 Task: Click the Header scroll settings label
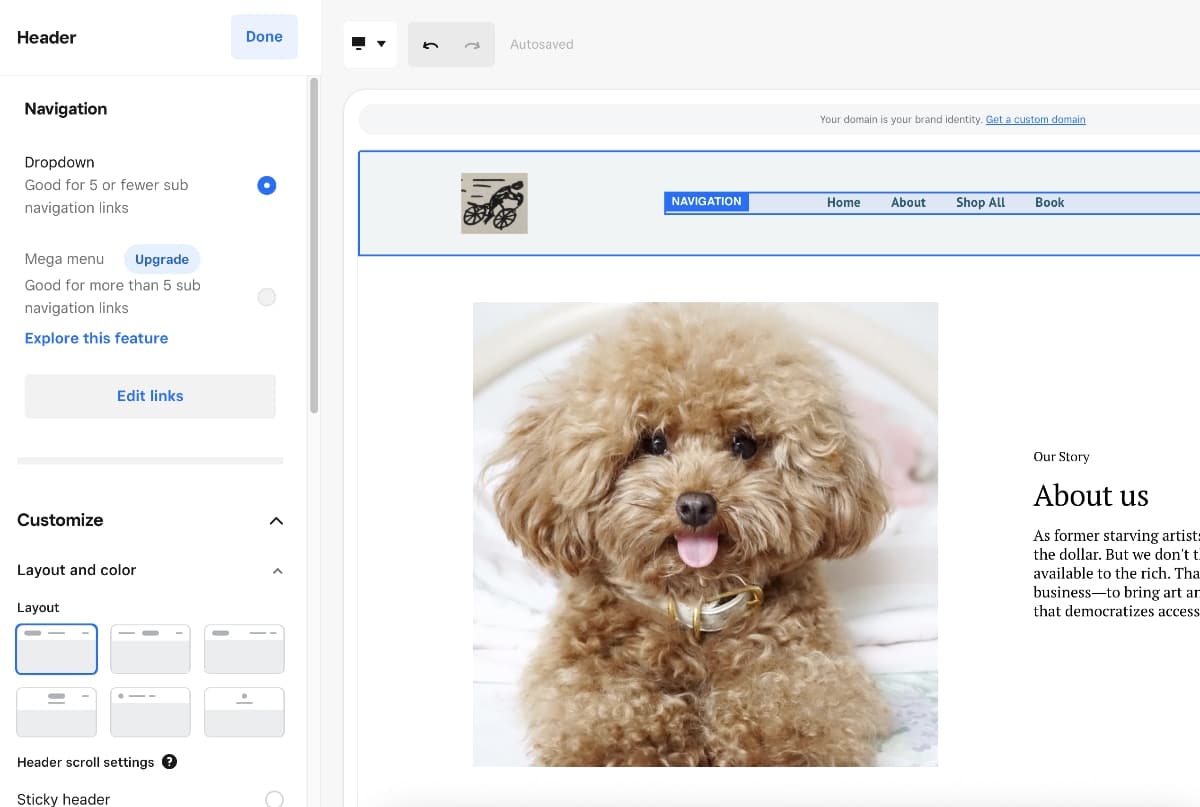point(86,762)
